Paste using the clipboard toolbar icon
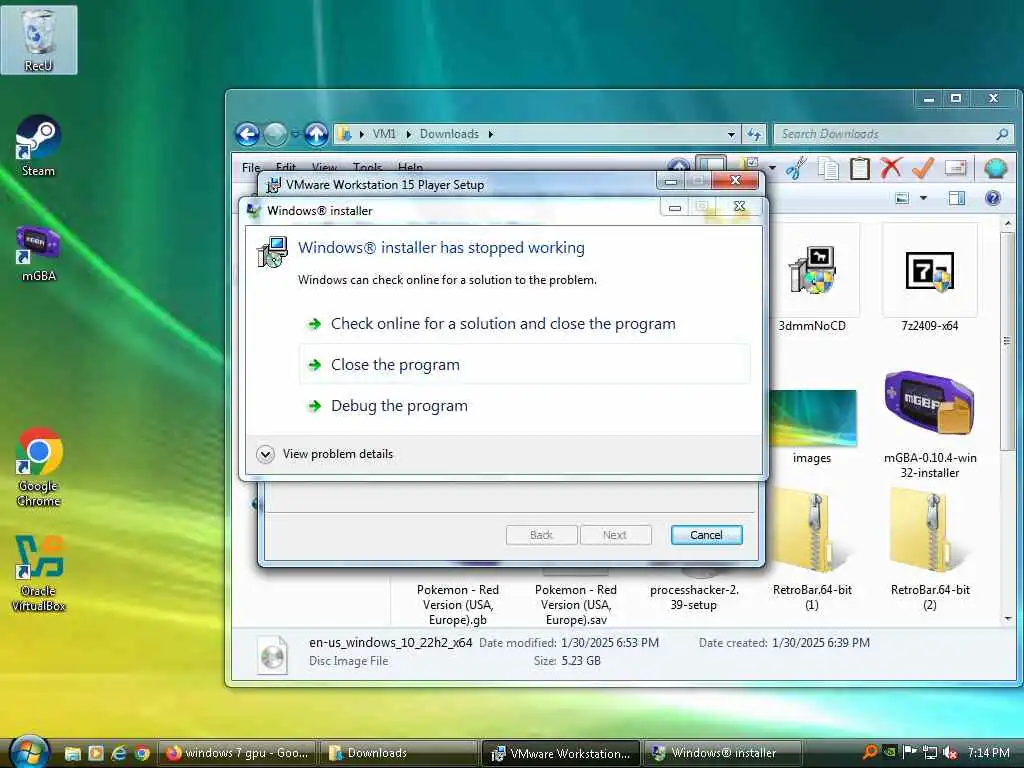 pyautogui.click(x=859, y=168)
